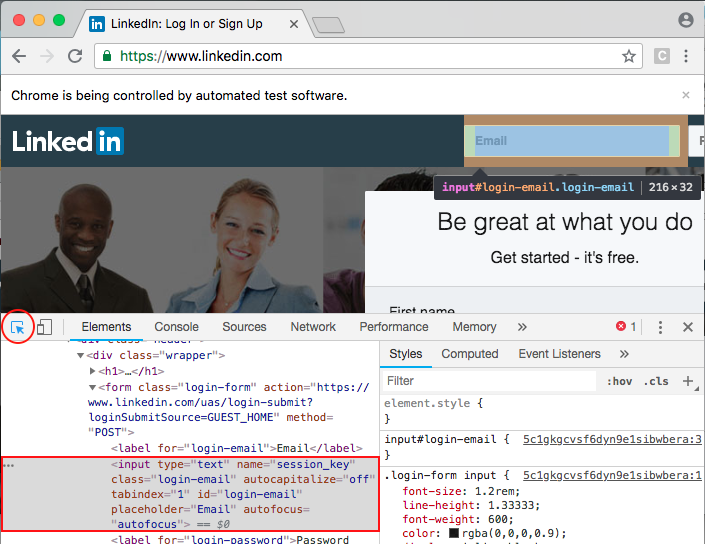
Task: Show more DevTools tabs chevron
Action: pos(522,327)
